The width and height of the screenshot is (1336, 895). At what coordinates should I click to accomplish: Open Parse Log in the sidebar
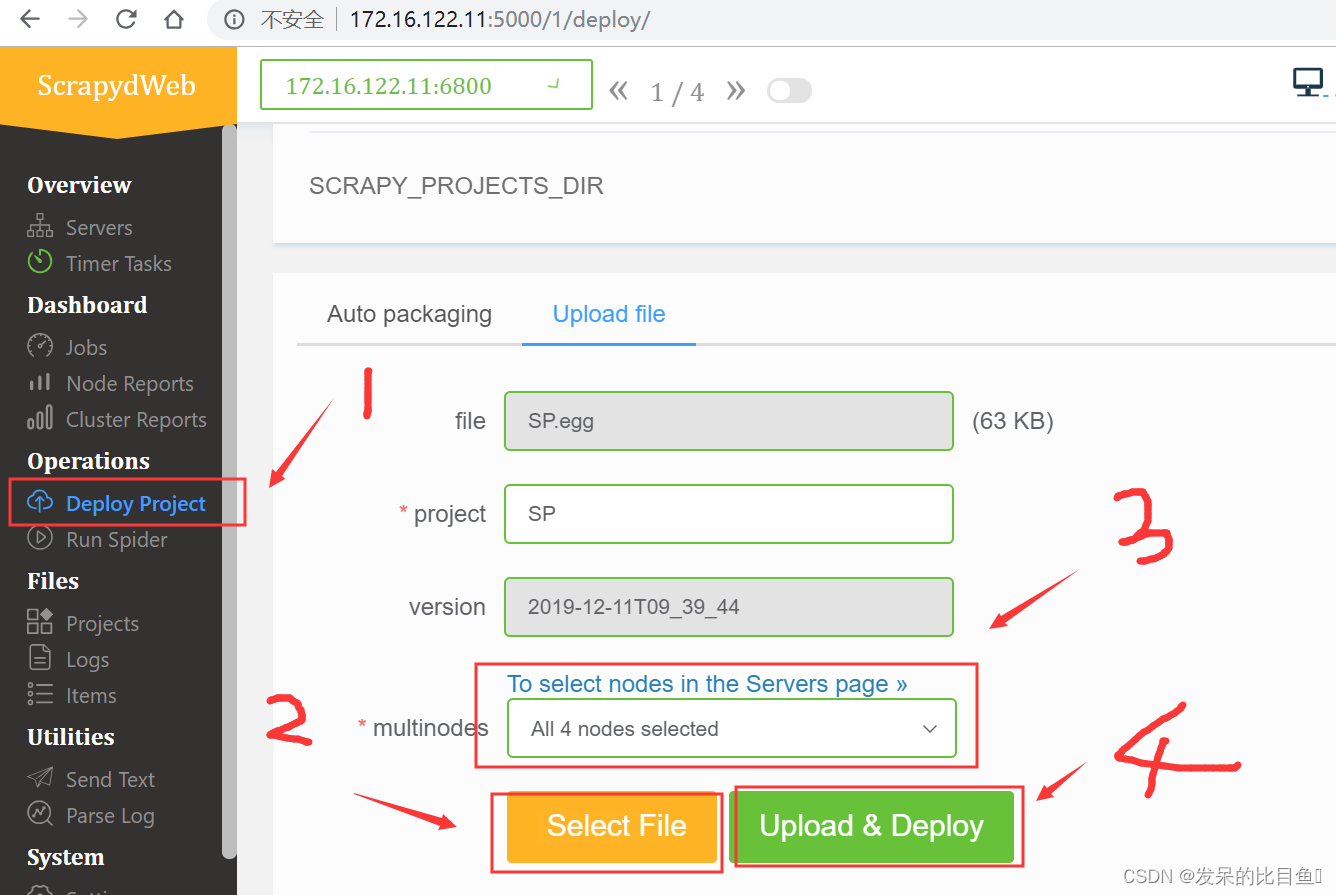pos(110,816)
